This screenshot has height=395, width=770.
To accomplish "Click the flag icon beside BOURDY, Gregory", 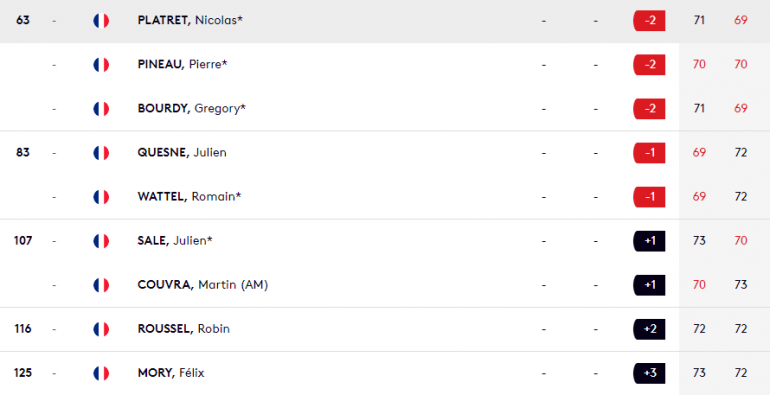I will [101, 109].
